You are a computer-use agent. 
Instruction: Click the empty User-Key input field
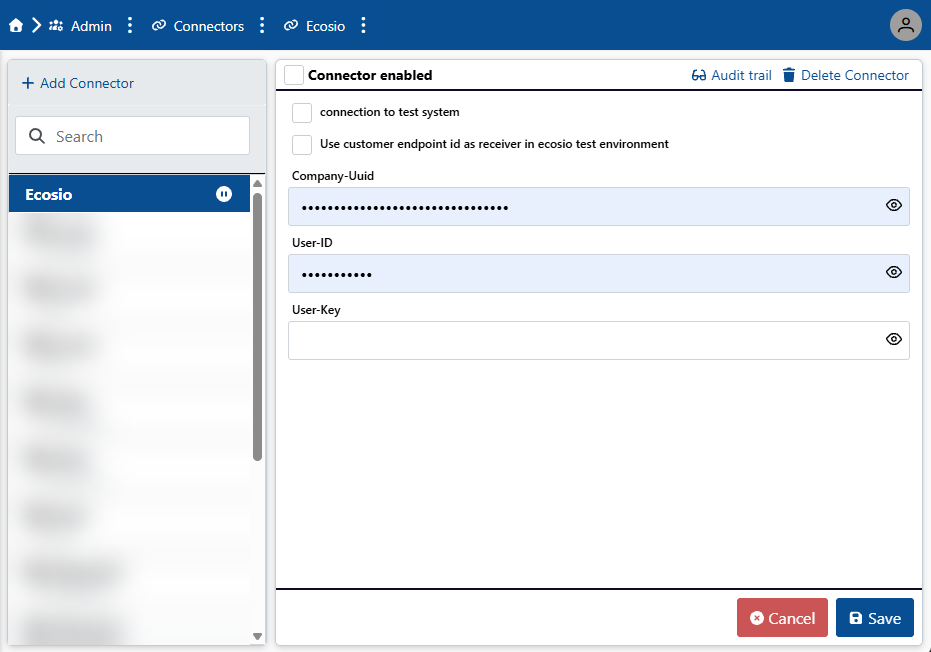pyautogui.click(x=585, y=340)
